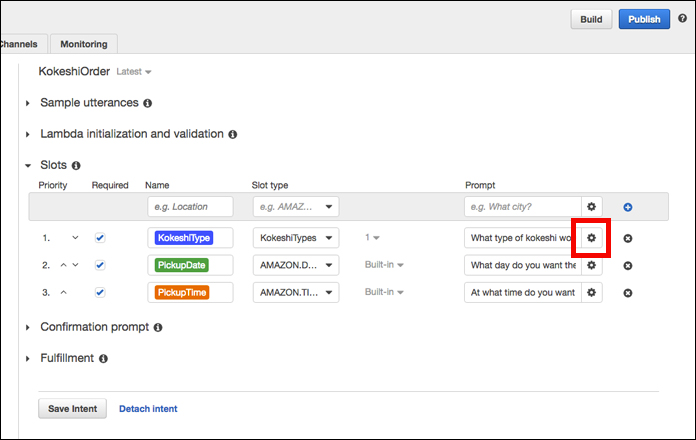The width and height of the screenshot is (696, 440).
Task: Delete the PickupDate slot row
Action: pyautogui.click(x=628, y=265)
